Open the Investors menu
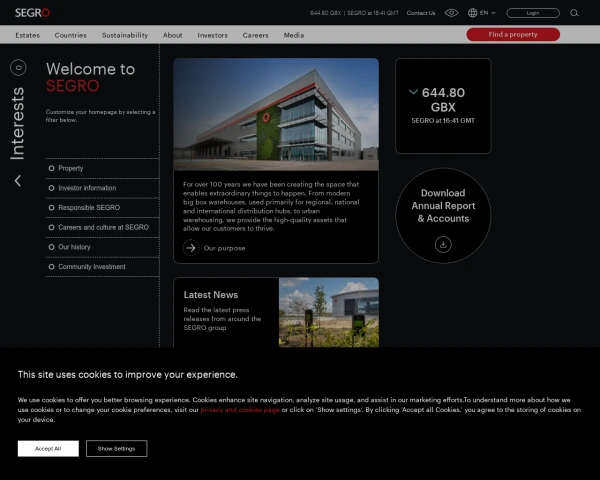The width and height of the screenshot is (600, 480). pos(212,35)
